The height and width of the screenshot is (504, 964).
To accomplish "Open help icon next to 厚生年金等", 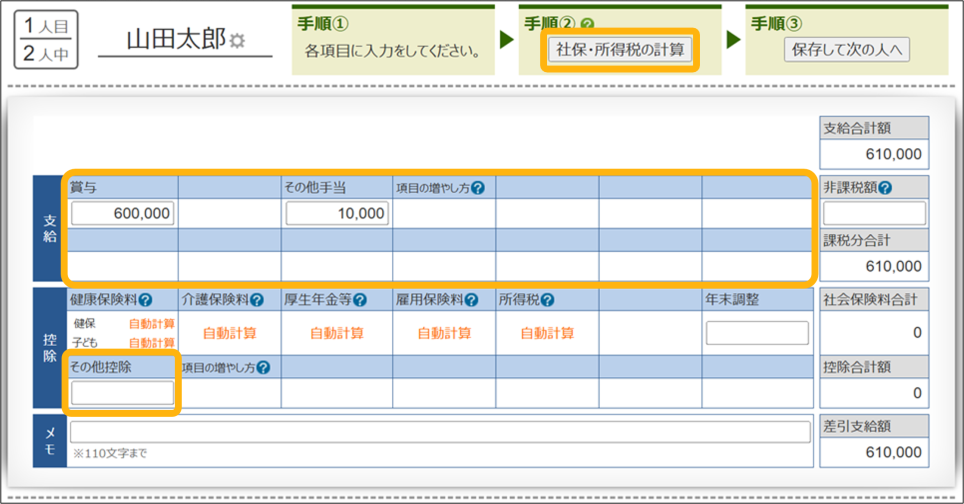I will 360,299.
